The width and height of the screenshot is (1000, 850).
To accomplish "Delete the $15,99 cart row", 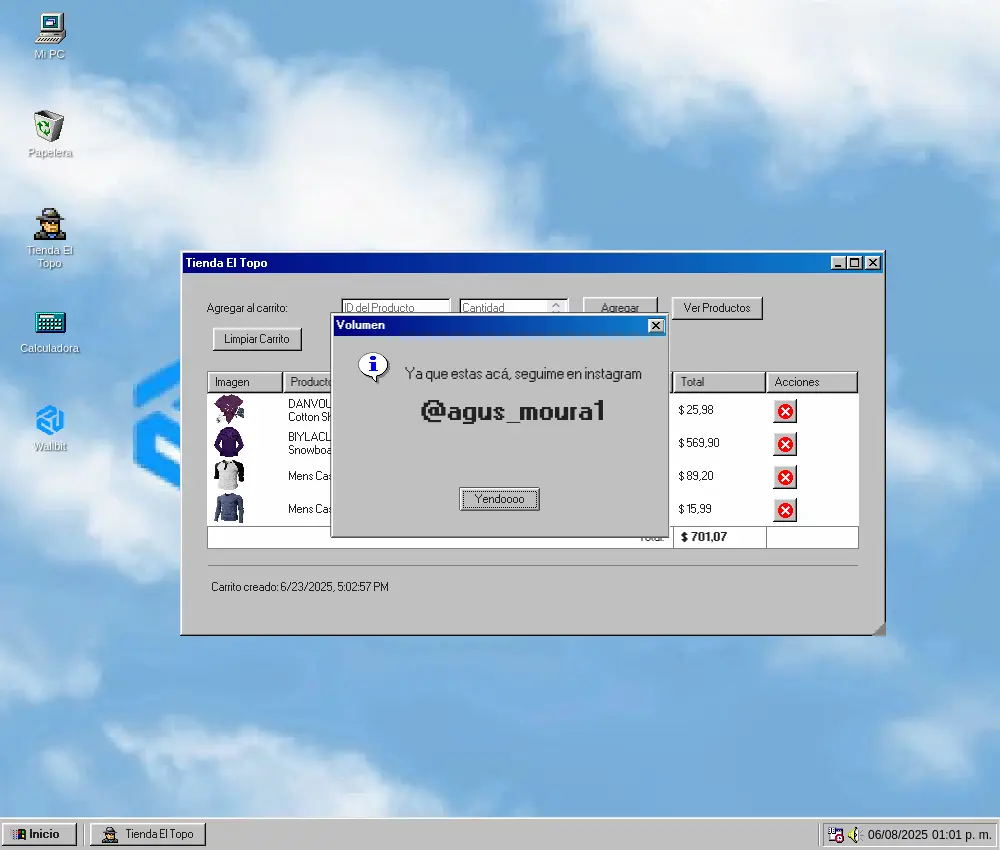I will 786,511.
